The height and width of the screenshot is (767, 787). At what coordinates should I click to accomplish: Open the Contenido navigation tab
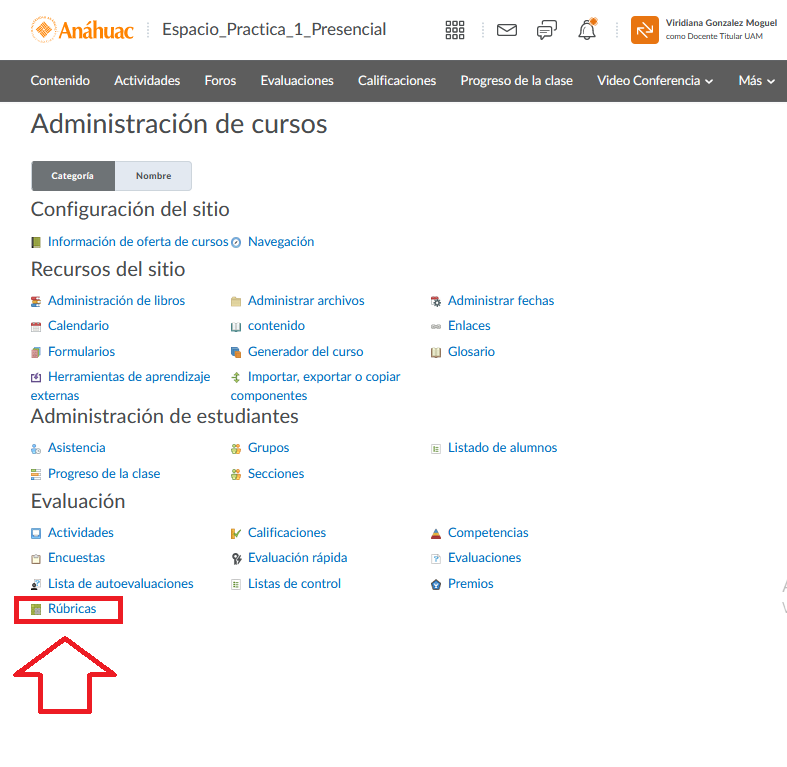tap(60, 80)
